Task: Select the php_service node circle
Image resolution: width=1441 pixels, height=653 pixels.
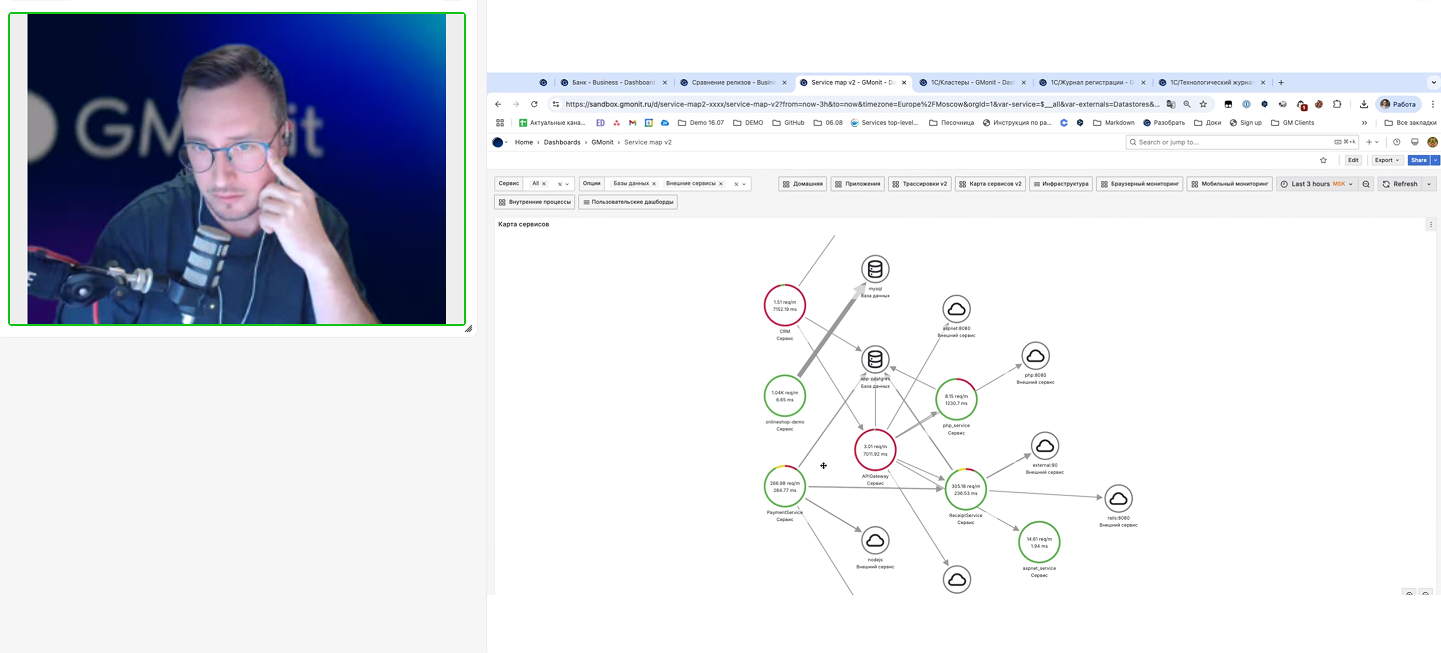Action: [956, 400]
